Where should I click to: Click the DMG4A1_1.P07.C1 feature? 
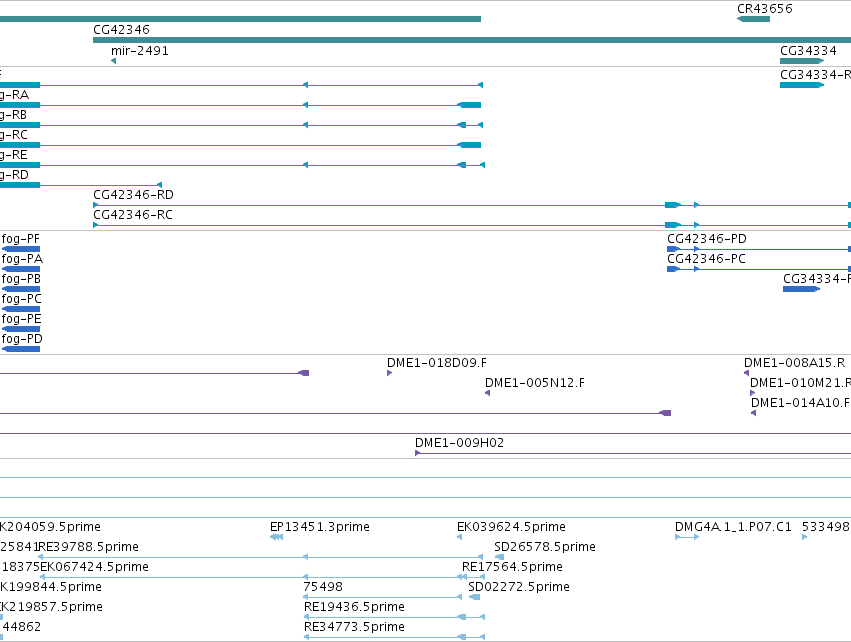coord(687,537)
